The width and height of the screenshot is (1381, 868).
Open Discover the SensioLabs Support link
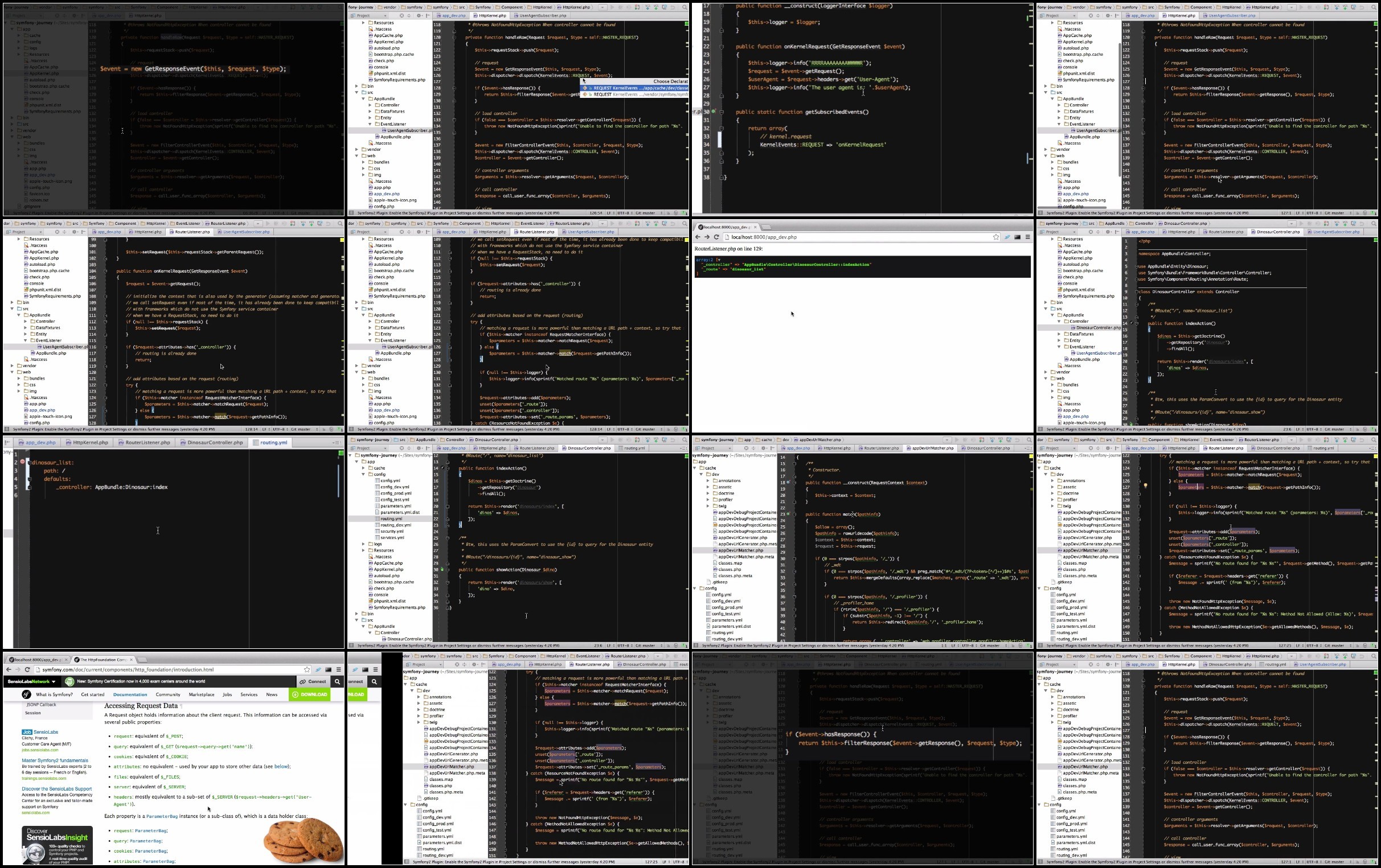pos(57,789)
